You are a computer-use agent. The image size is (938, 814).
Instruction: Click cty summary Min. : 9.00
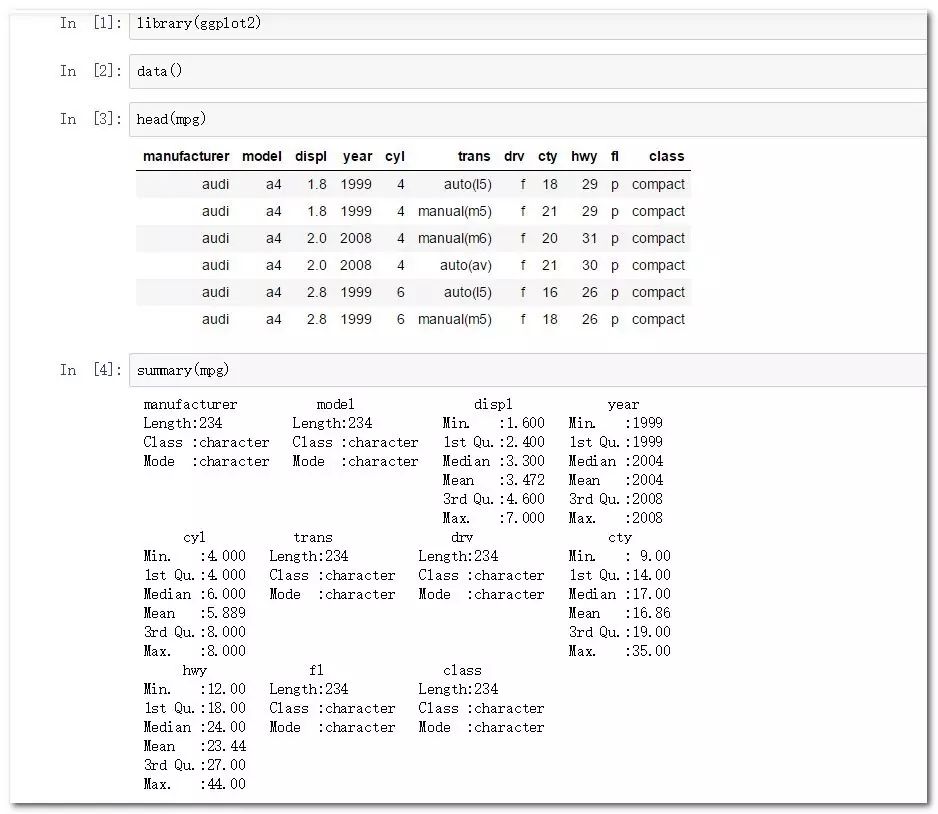point(619,556)
